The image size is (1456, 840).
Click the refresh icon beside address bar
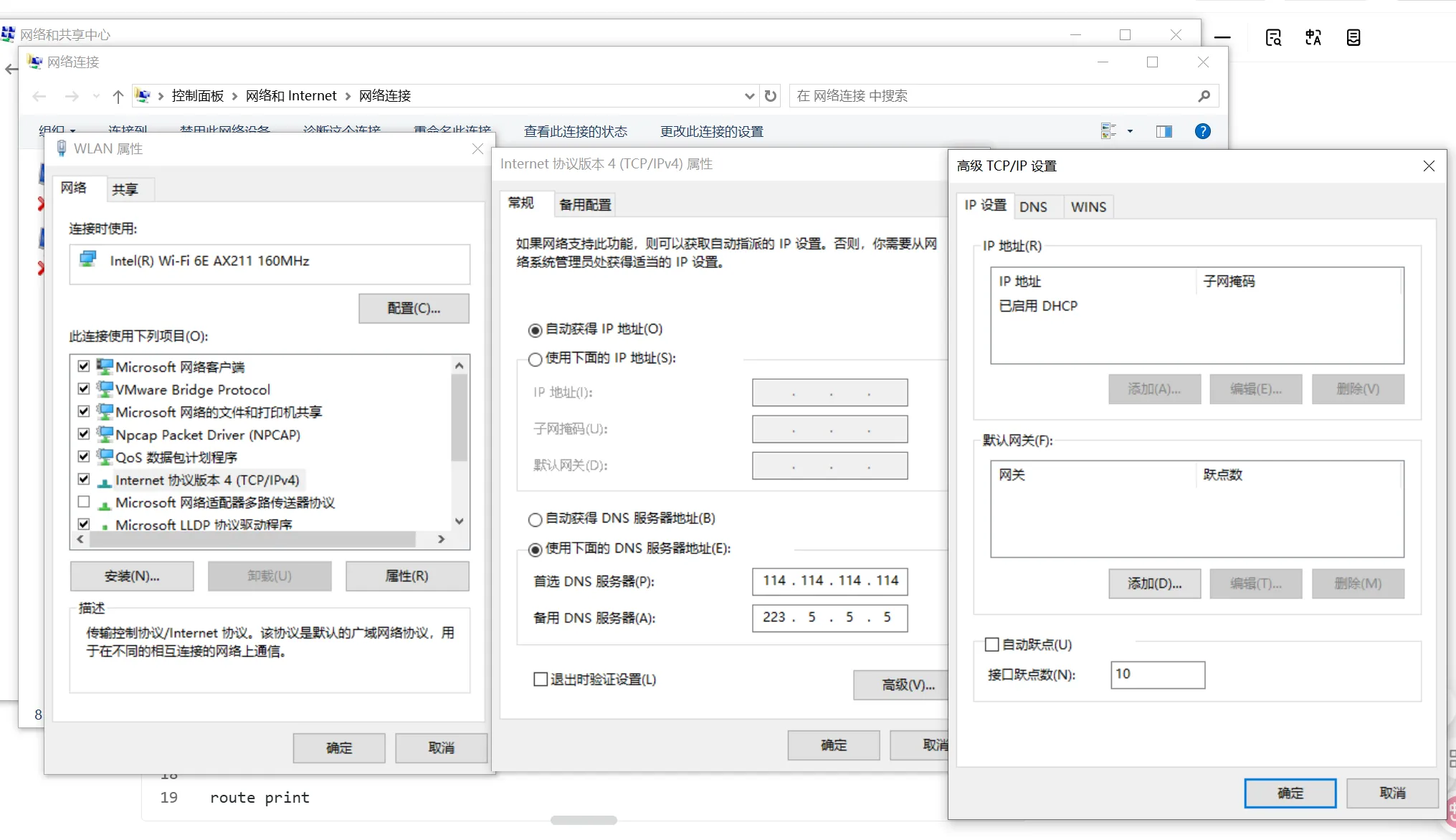point(771,96)
